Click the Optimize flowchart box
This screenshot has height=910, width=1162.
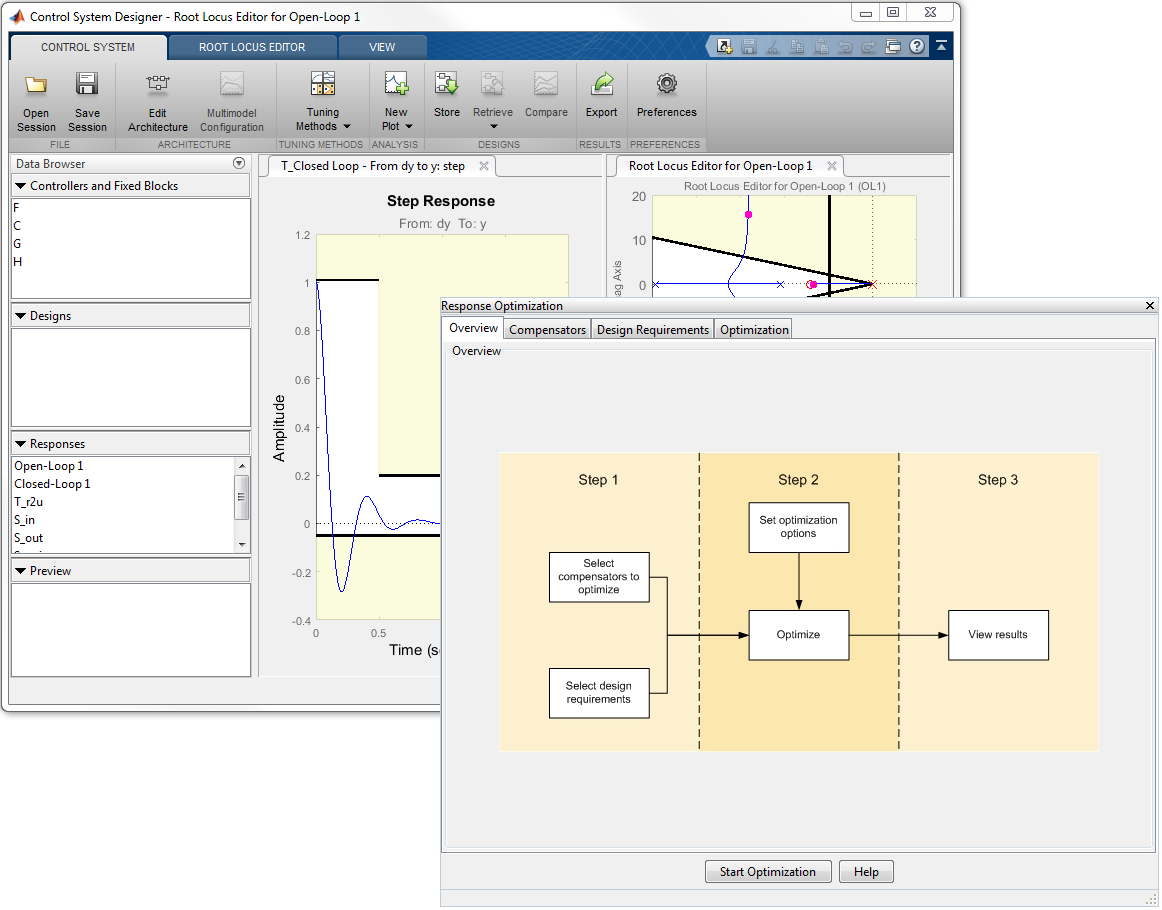pos(798,635)
